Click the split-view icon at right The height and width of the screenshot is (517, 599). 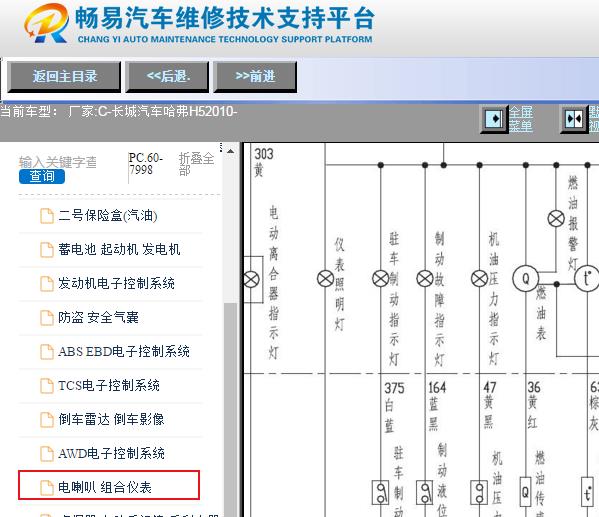574,119
